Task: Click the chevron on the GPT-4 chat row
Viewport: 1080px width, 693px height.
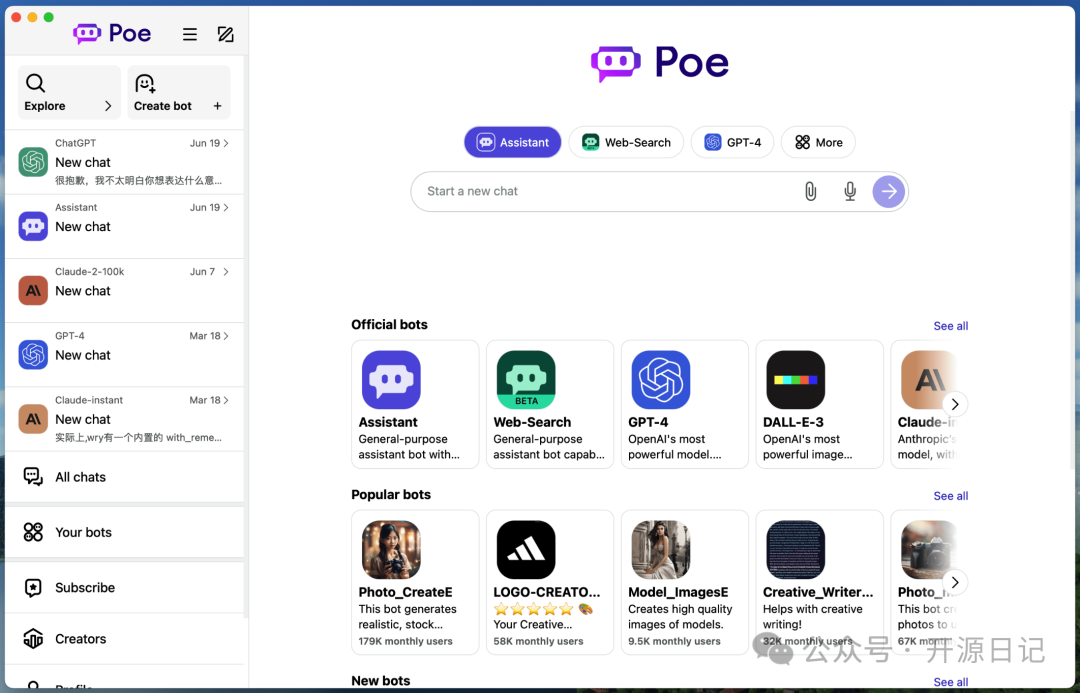Action: (226, 335)
